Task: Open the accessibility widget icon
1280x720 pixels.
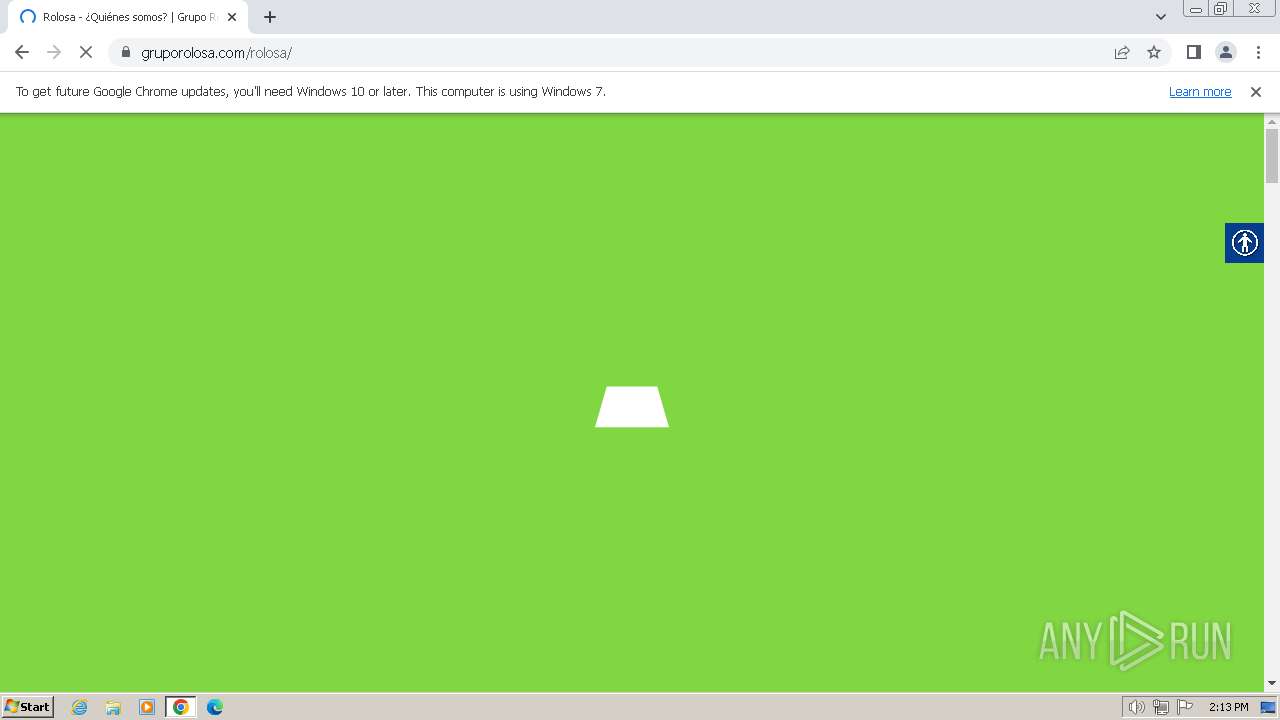Action: 1244,243
